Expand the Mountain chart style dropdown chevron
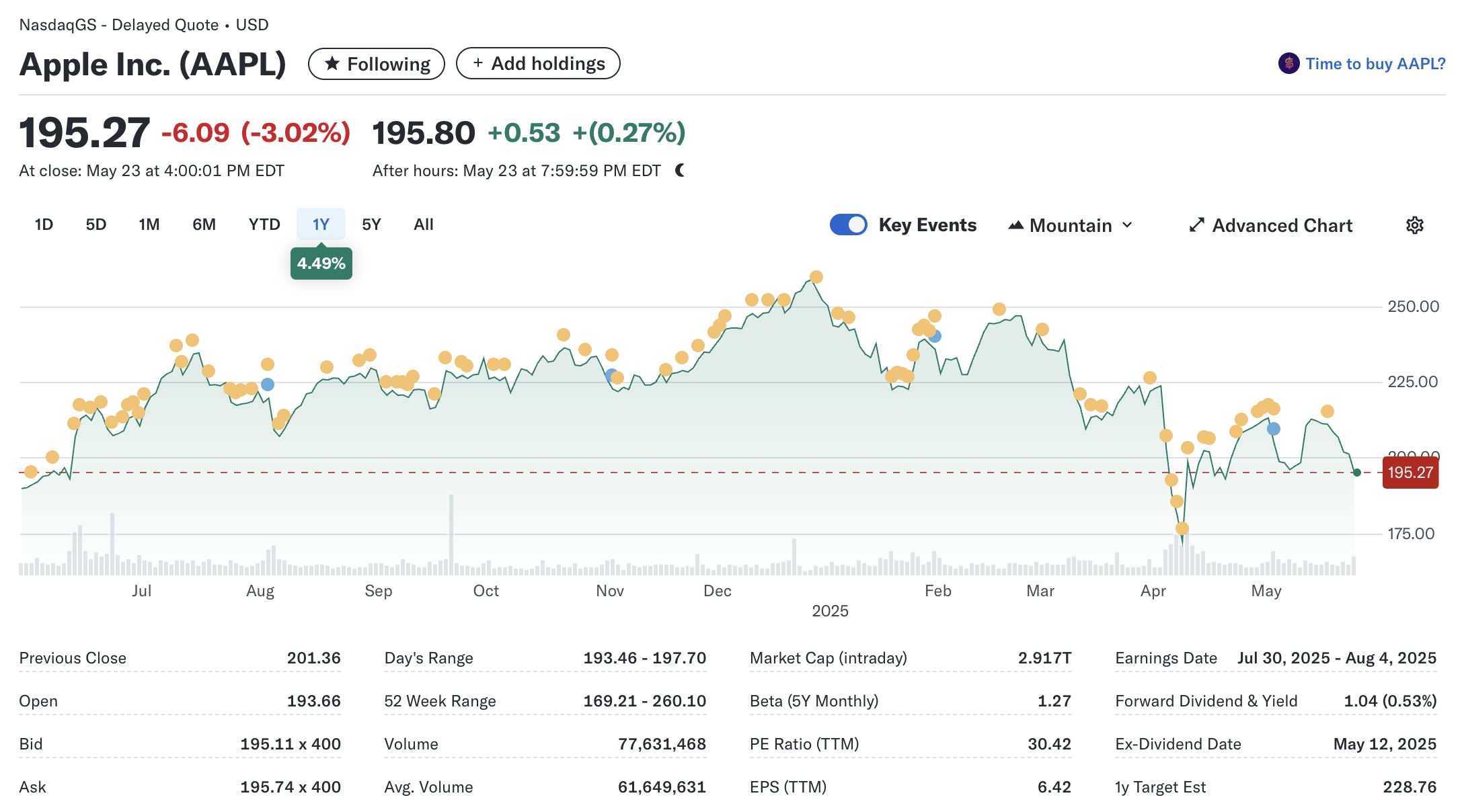This screenshot has width=1462, height=812. [x=1128, y=225]
